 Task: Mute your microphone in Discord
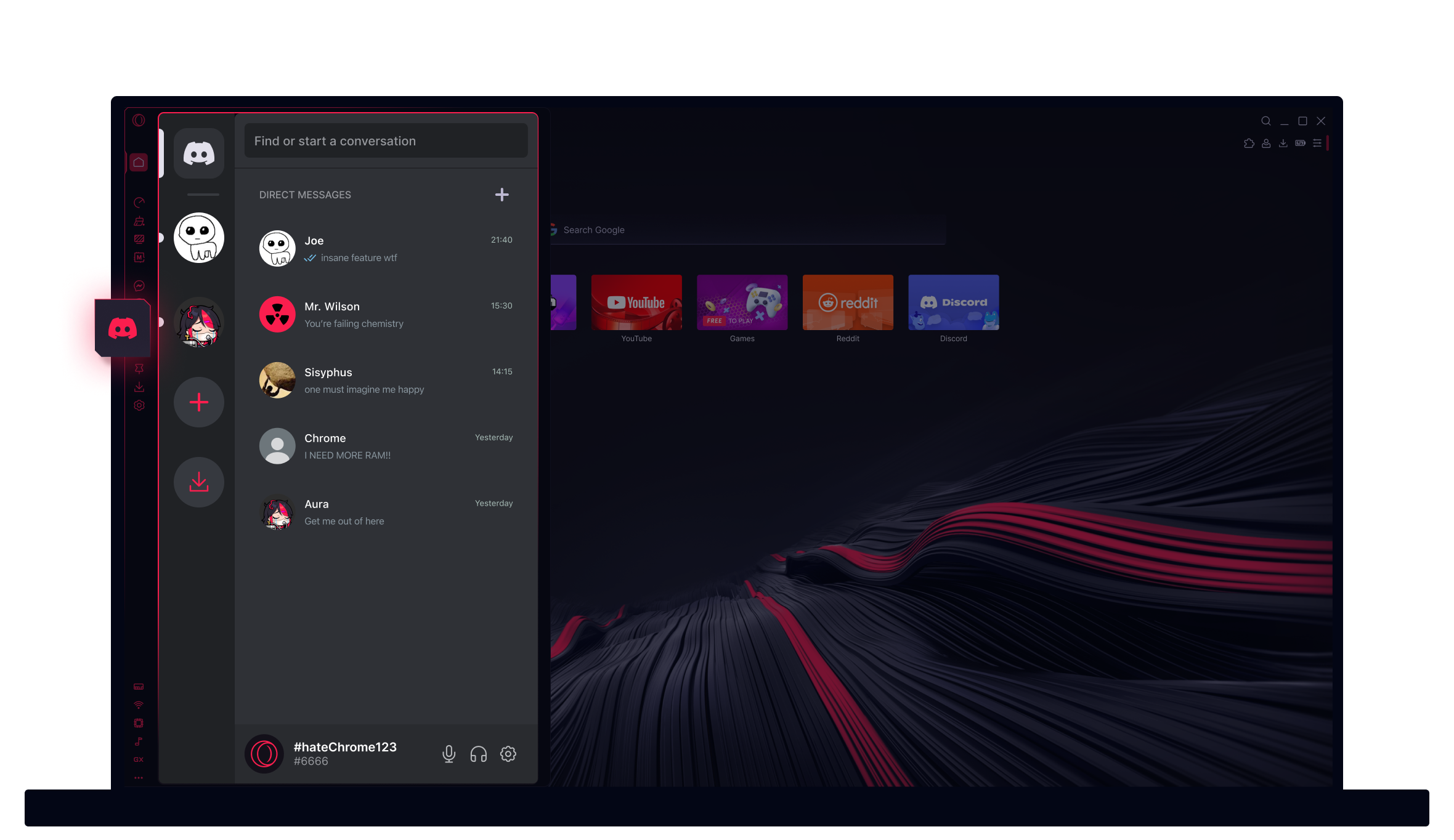click(x=449, y=754)
